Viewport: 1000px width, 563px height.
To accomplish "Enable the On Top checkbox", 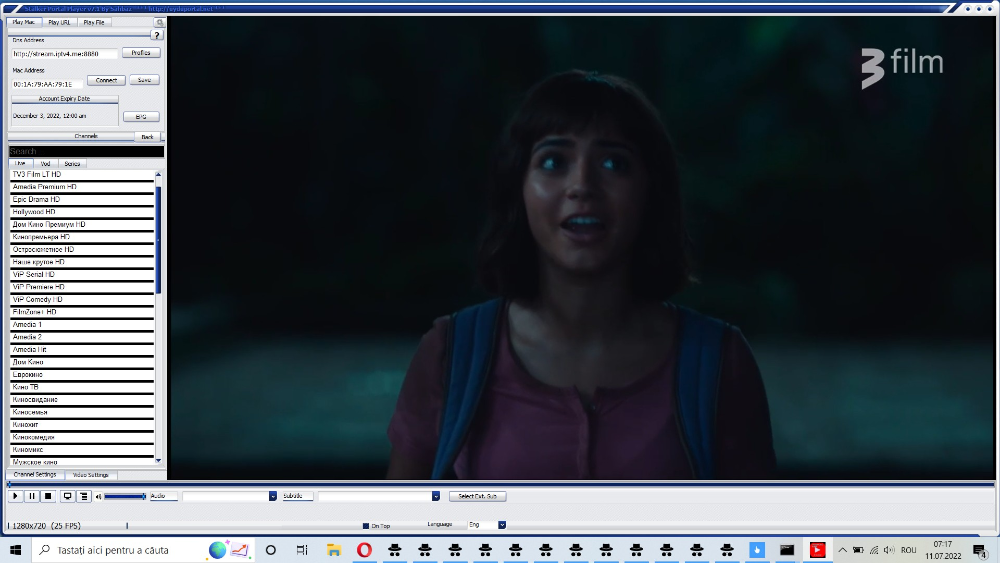I will tap(366, 526).
